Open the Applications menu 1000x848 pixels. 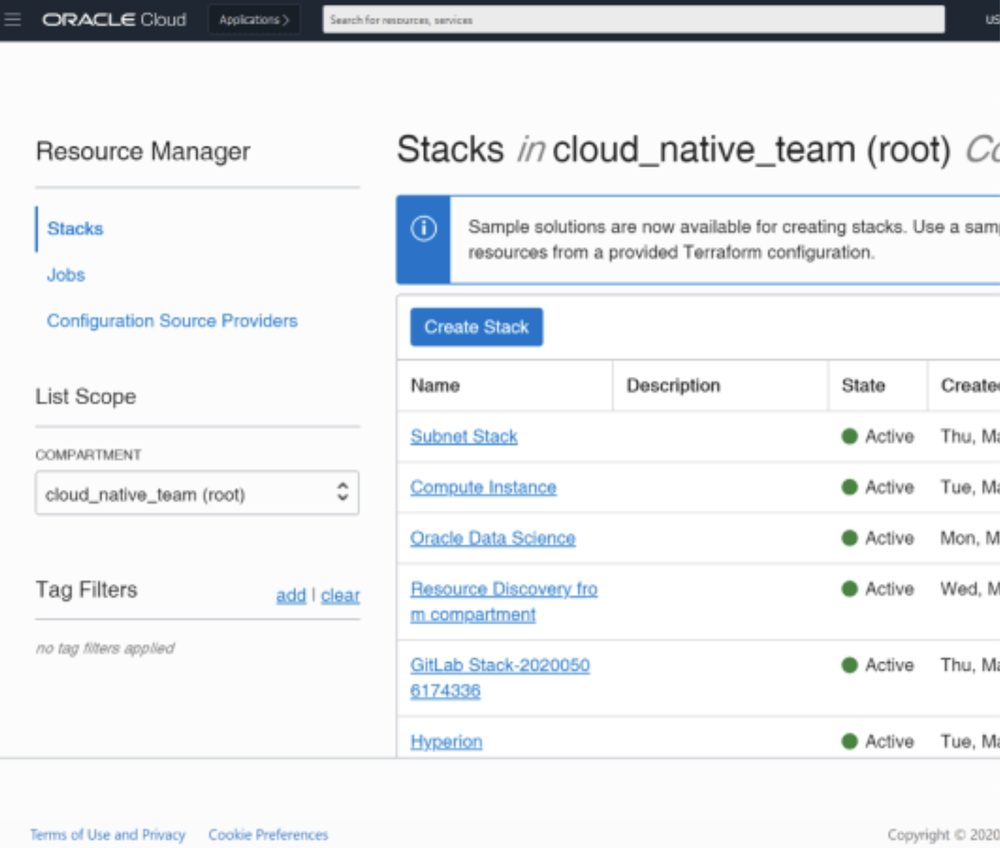point(253,18)
